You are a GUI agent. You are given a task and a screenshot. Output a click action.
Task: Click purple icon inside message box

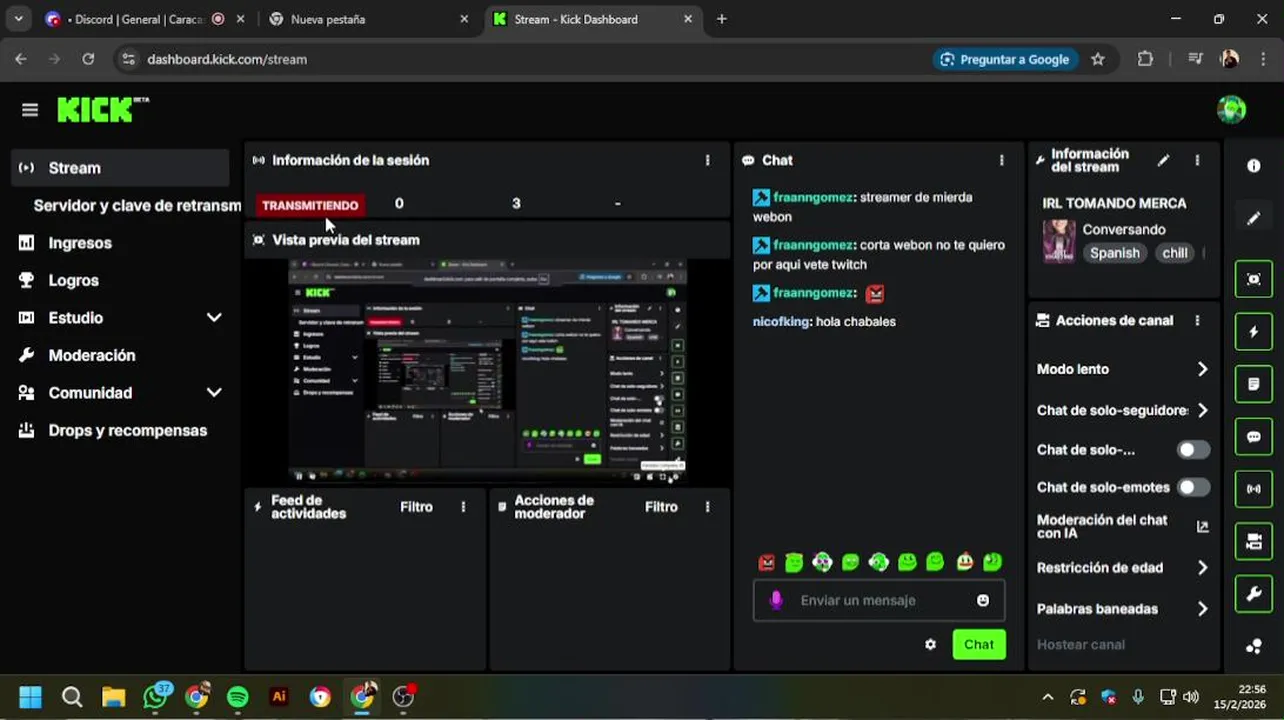[776, 600]
